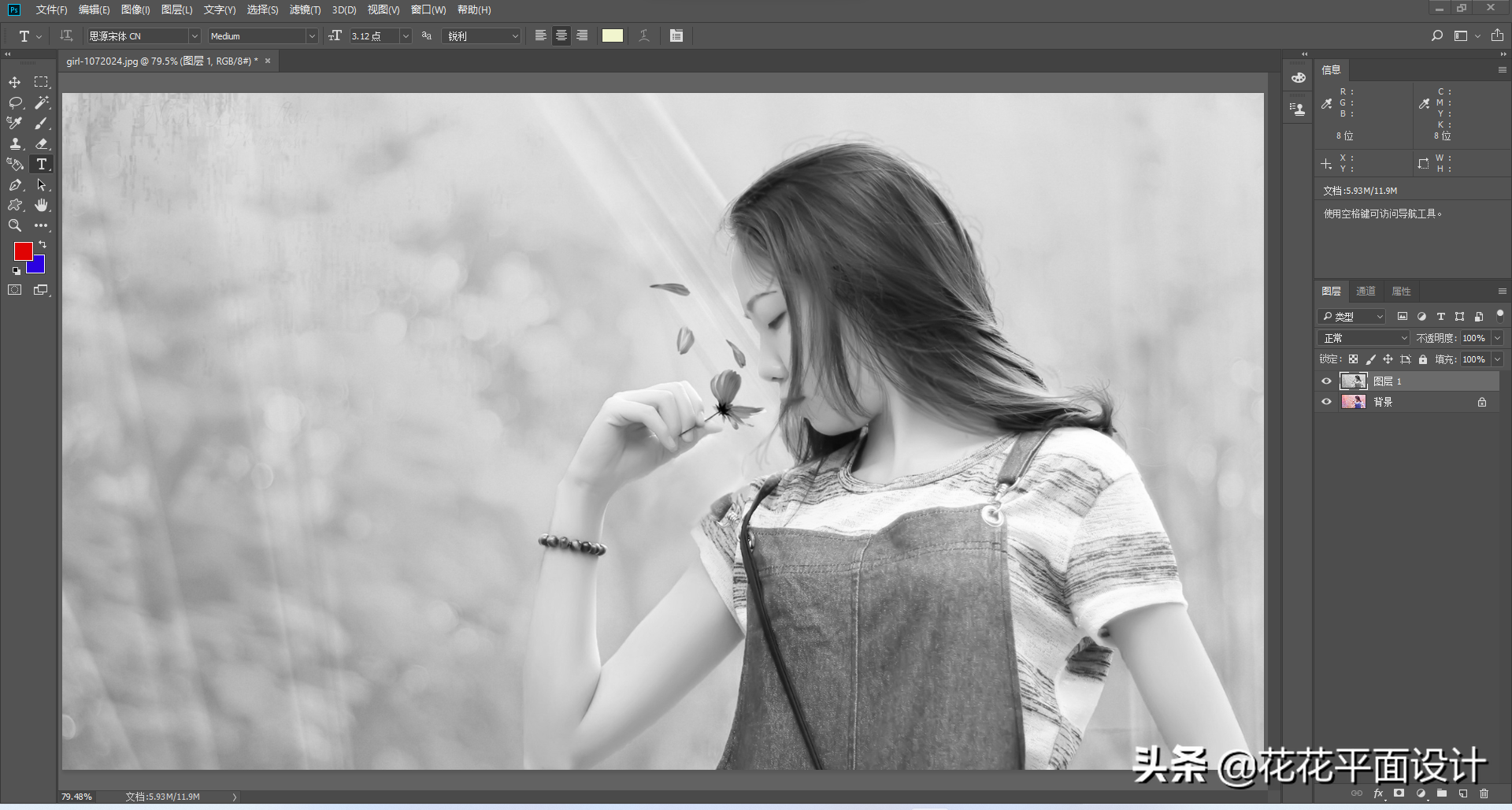Lock transparent pixels
This screenshot has height=810, width=1512.
[x=1353, y=359]
